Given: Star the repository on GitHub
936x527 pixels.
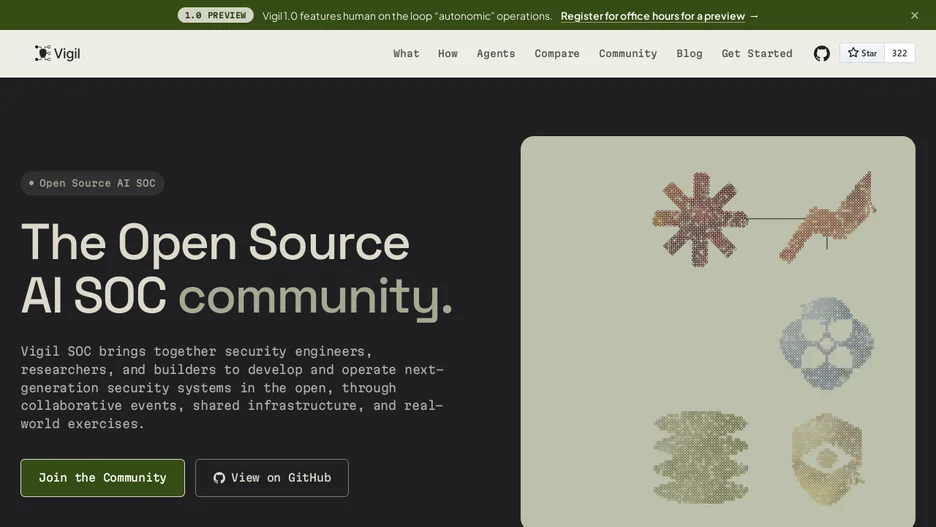Looking at the screenshot, I should point(862,53).
